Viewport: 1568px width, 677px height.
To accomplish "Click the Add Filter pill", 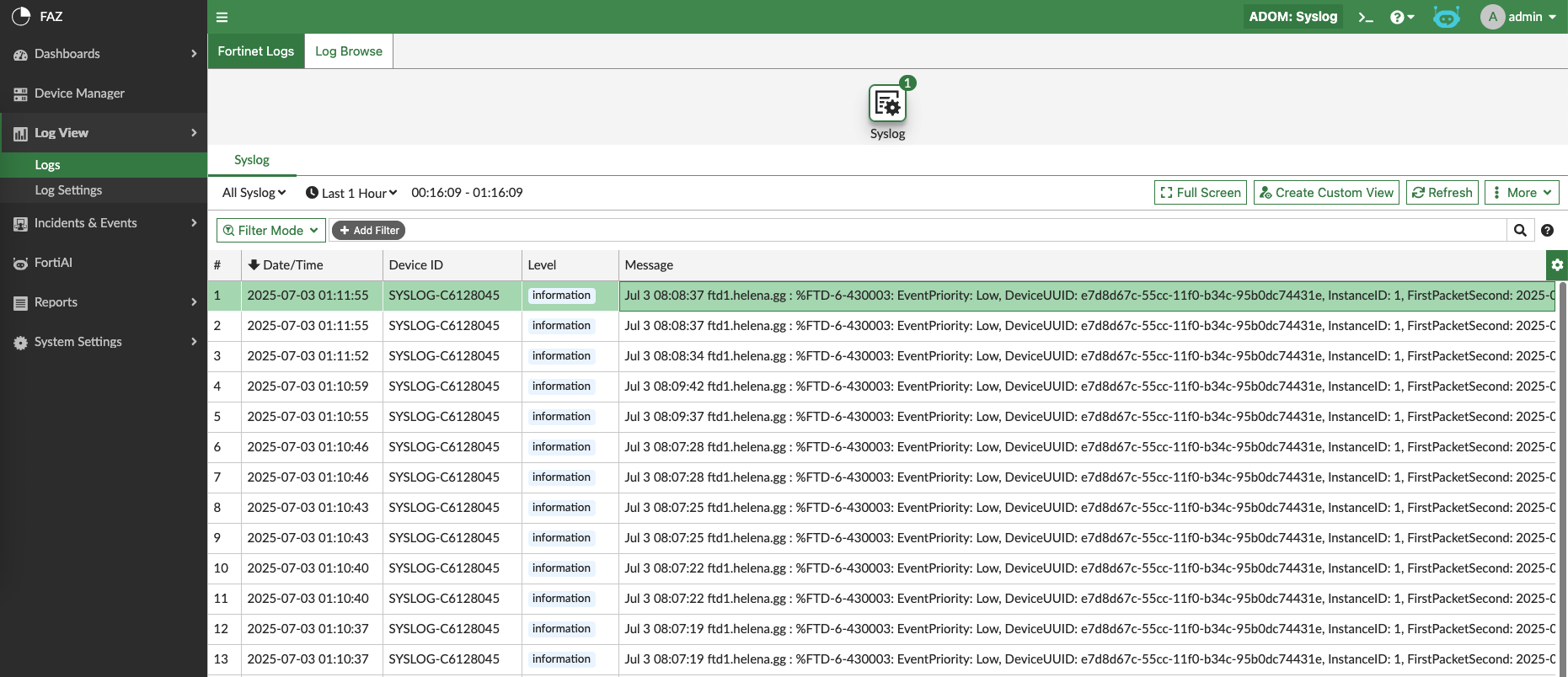I will (x=369, y=231).
